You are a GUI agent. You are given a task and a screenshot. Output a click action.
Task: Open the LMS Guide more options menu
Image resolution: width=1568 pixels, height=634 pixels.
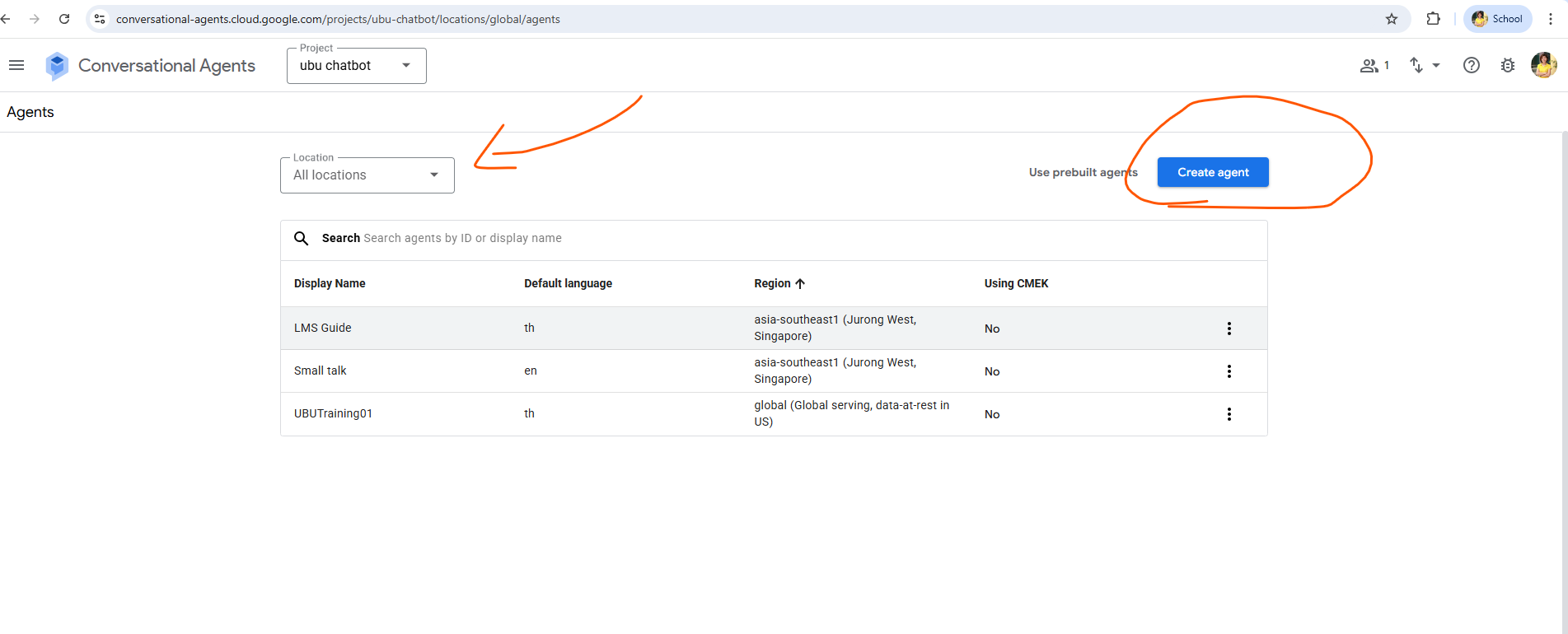coord(1229,329)
